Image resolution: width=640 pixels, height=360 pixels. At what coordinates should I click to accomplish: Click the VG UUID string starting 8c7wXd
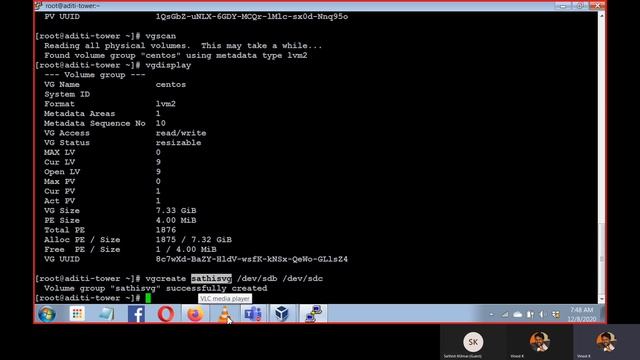coord(252,259)
